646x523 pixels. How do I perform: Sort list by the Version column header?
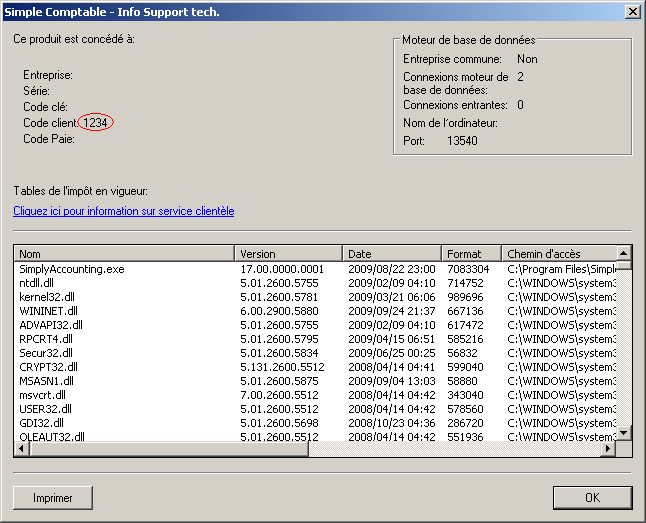tap(288, 253)
